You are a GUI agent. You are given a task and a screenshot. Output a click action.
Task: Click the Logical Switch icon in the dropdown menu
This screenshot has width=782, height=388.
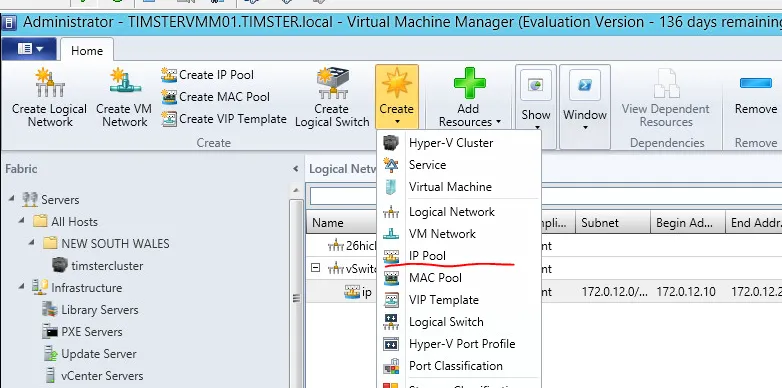pos(391,322)
